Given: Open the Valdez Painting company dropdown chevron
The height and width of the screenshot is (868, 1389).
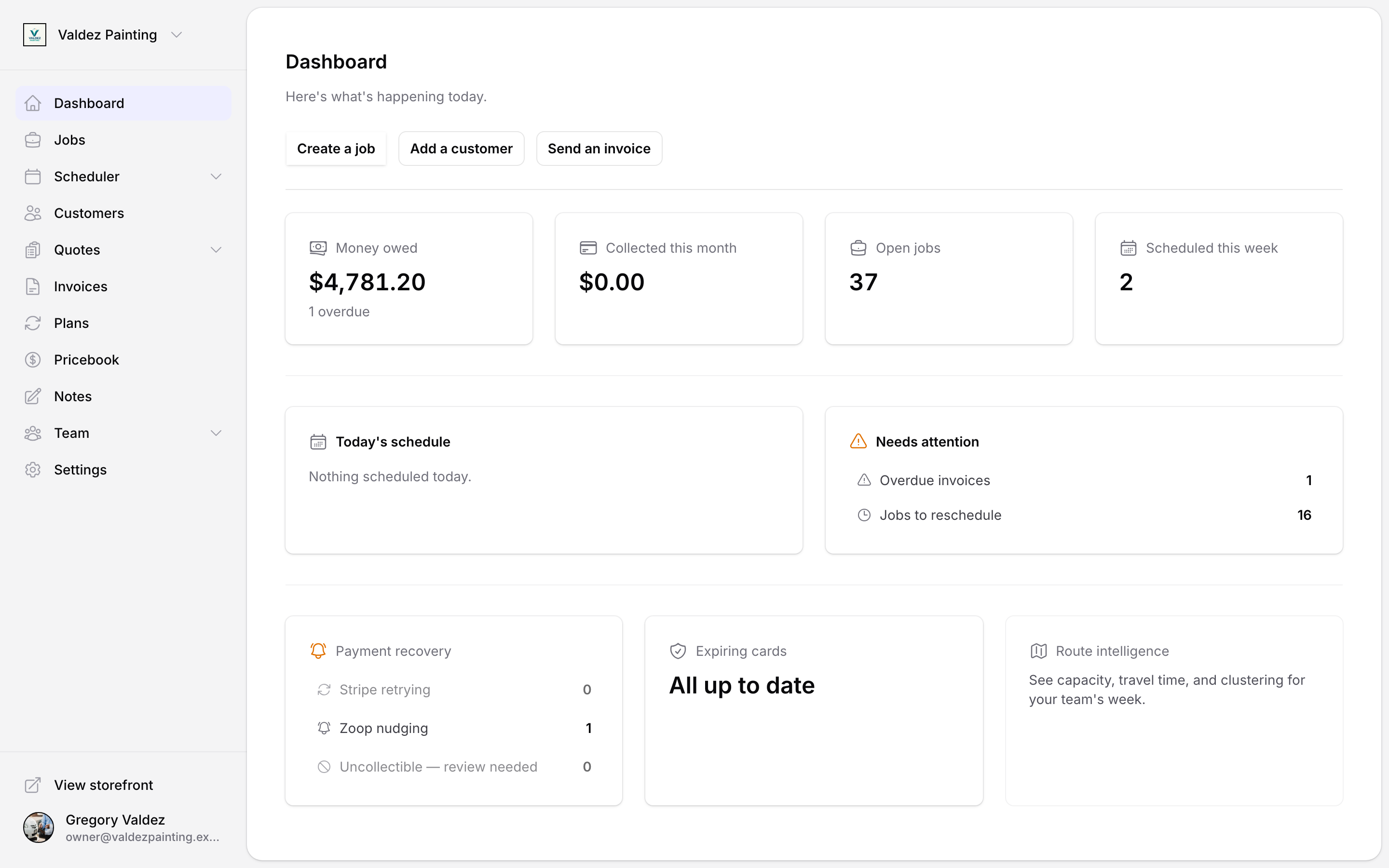Looking at the screenshot, I should tap(177, 35).
